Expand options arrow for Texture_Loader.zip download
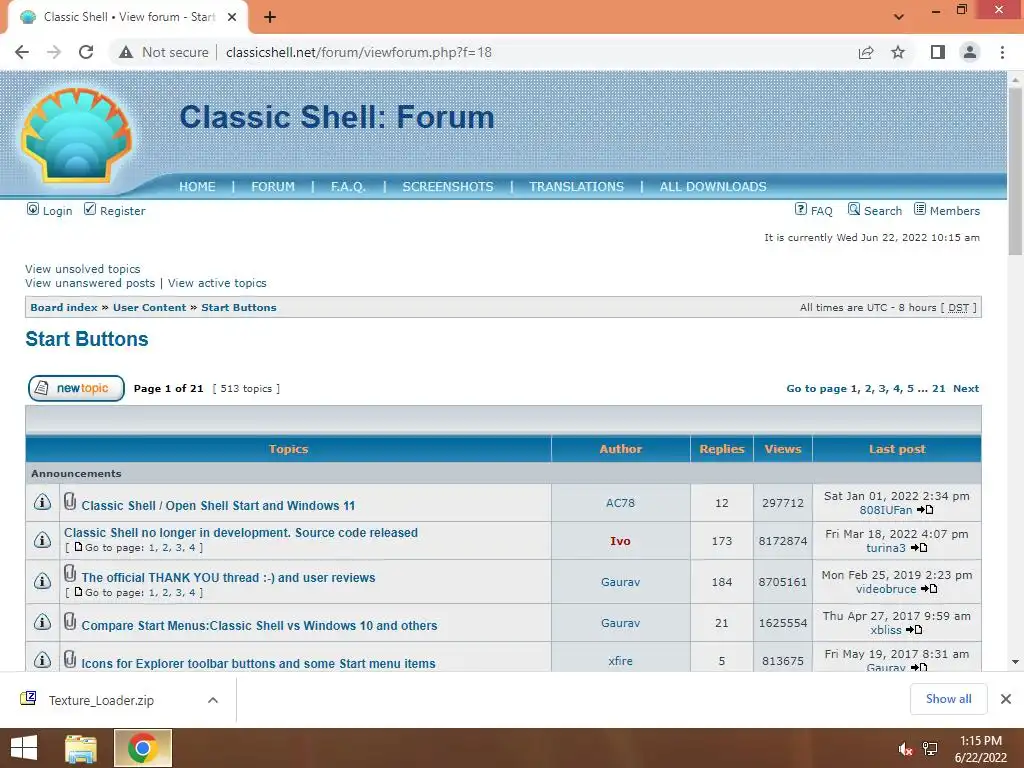This screenshot has height=768, width=1024. coord(213,700)
